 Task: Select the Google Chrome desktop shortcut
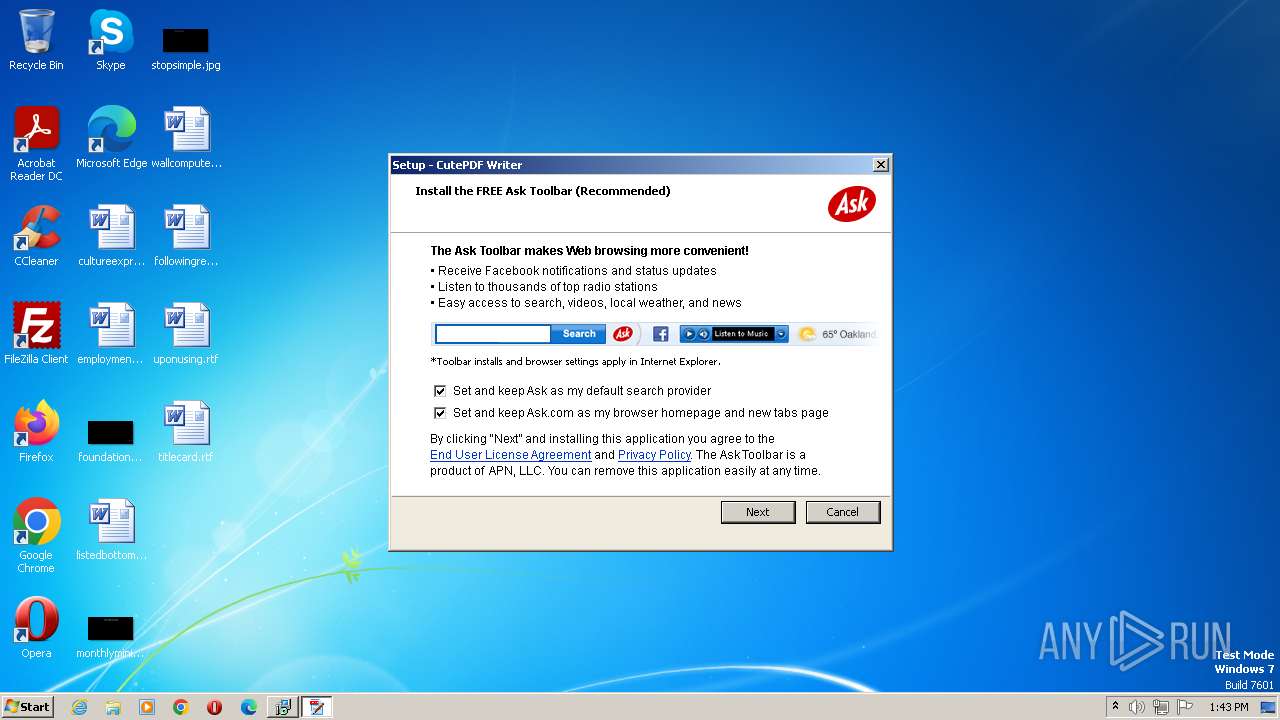(36, 536)
